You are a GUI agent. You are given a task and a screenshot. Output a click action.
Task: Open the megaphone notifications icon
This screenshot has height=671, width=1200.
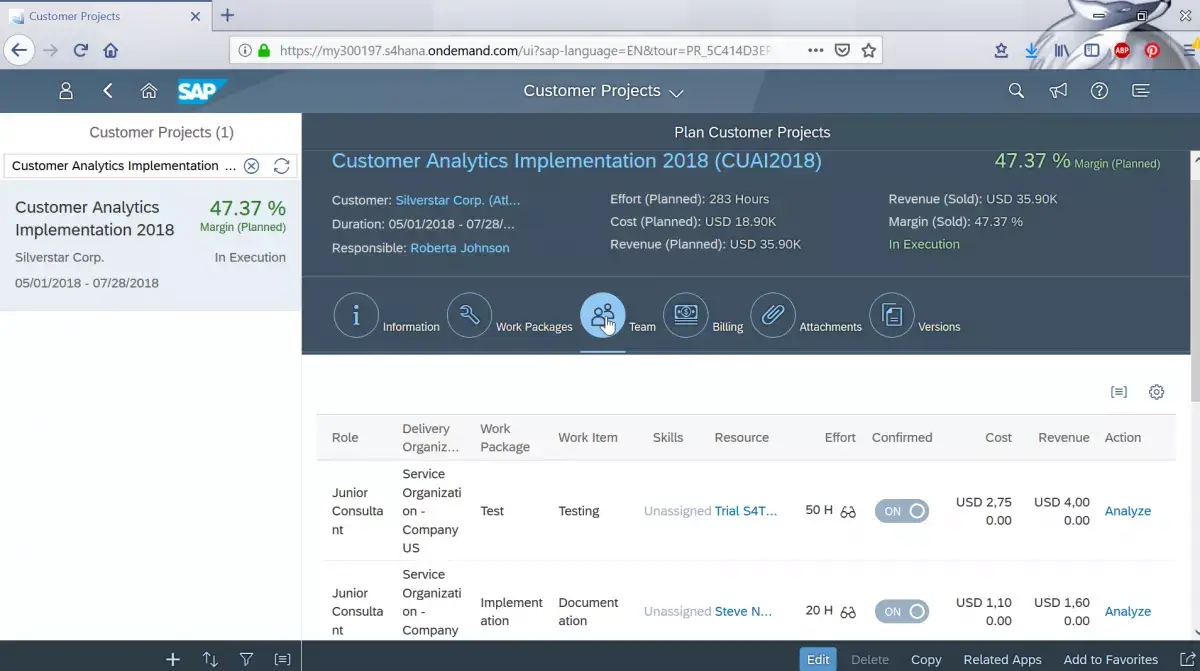click(x=1058, y=91)
